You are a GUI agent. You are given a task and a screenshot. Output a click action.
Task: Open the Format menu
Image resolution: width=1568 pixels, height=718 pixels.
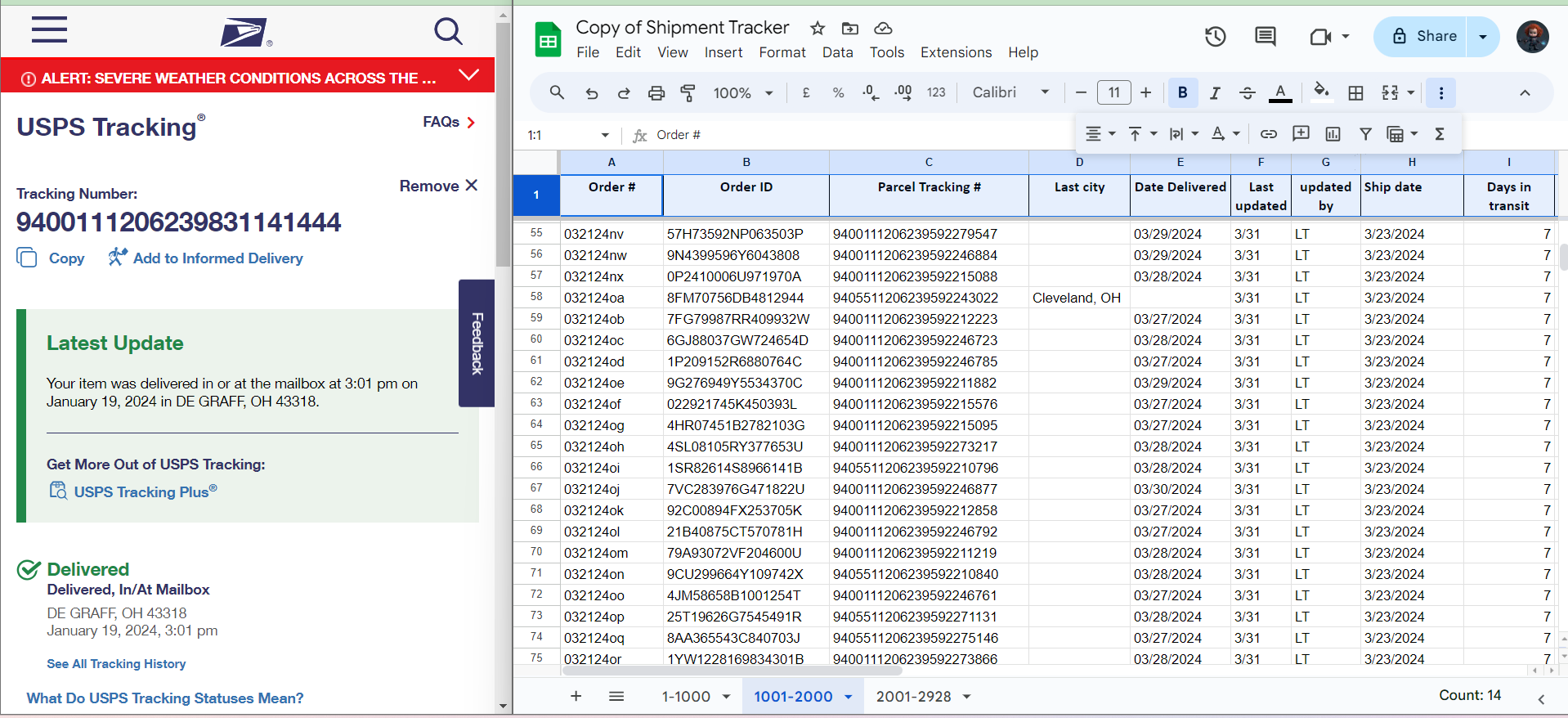782,52
